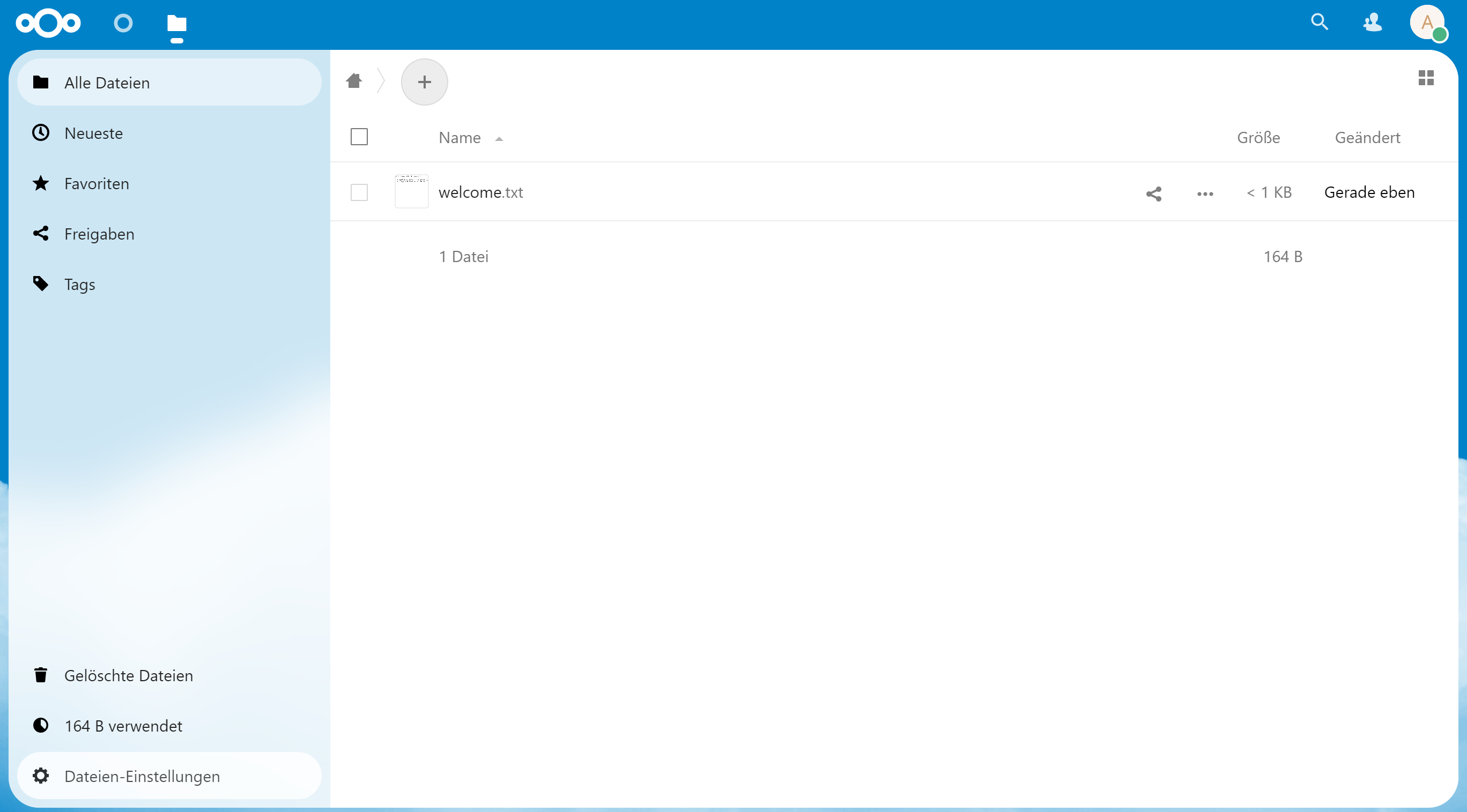
Task: Open three-dot actions menu for welcome.txt
Action: tap(1205, 193)
